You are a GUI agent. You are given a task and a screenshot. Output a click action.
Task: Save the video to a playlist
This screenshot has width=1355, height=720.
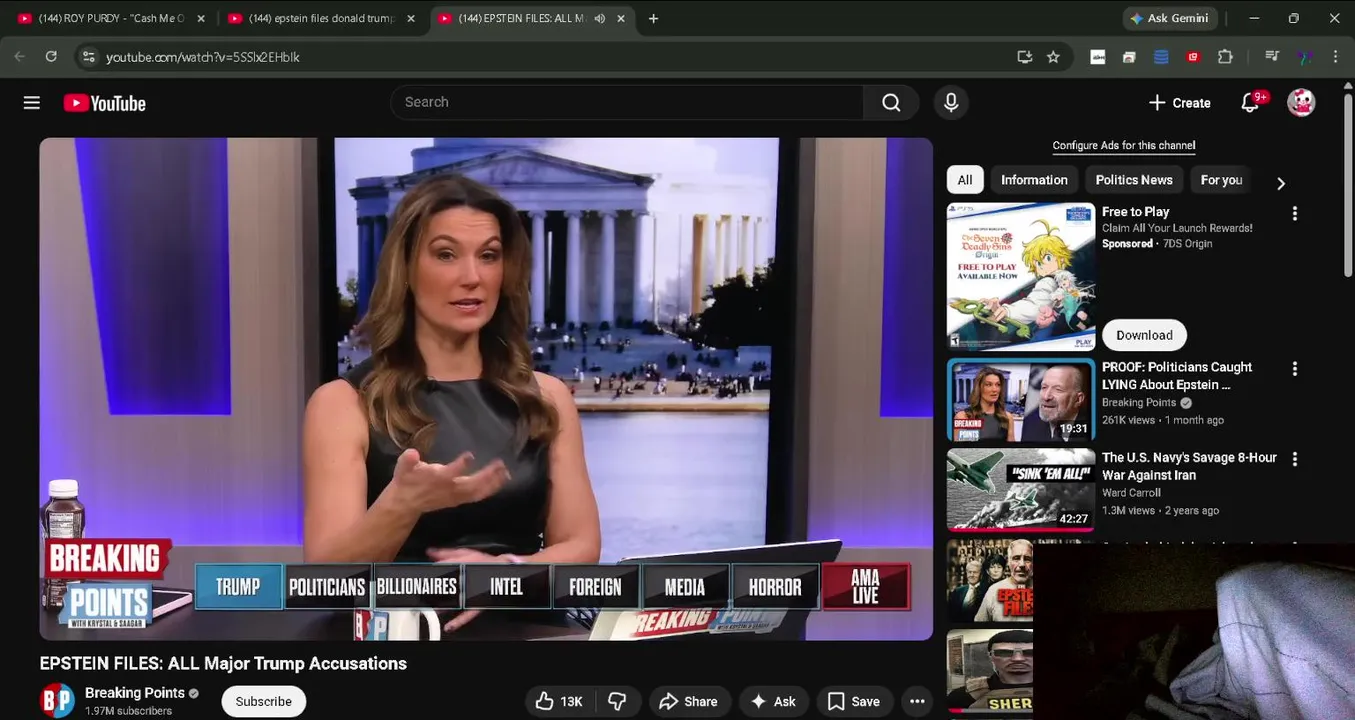(x=854, y=701)
